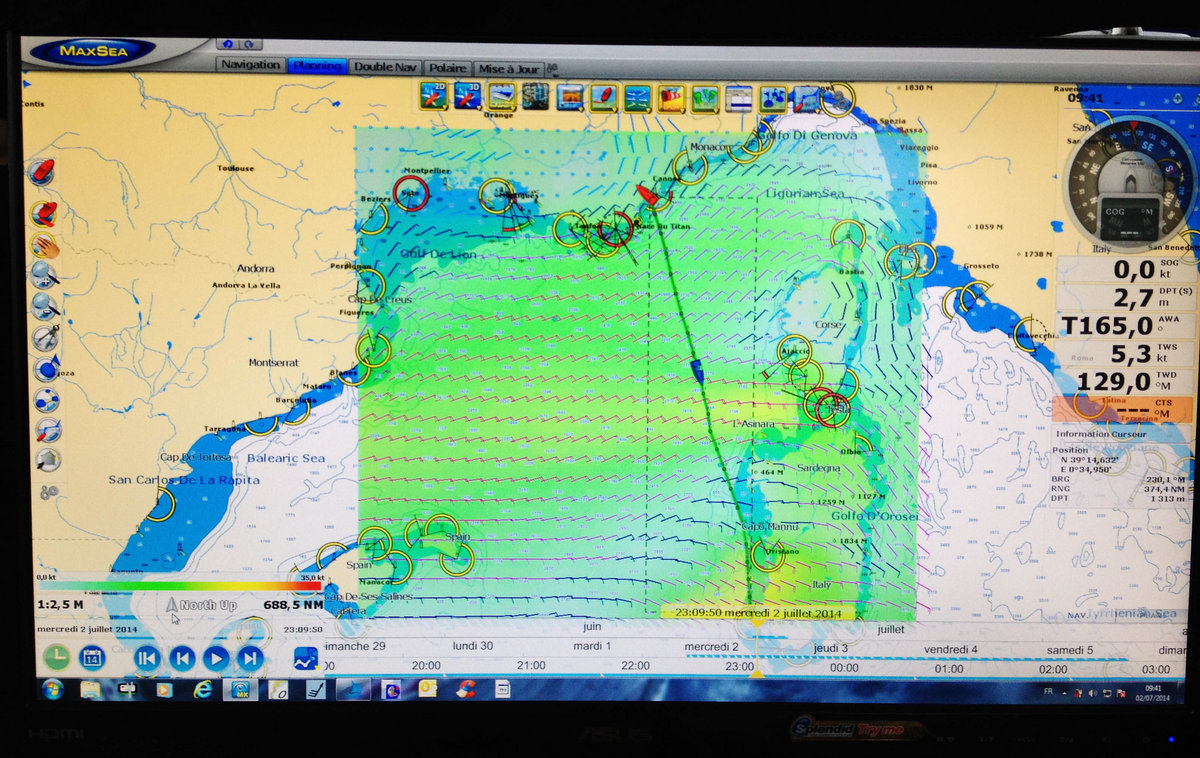Center chart on the red boat tool
The height and width of the screenshot is (758, 1200).
click(x=42, y=171)
